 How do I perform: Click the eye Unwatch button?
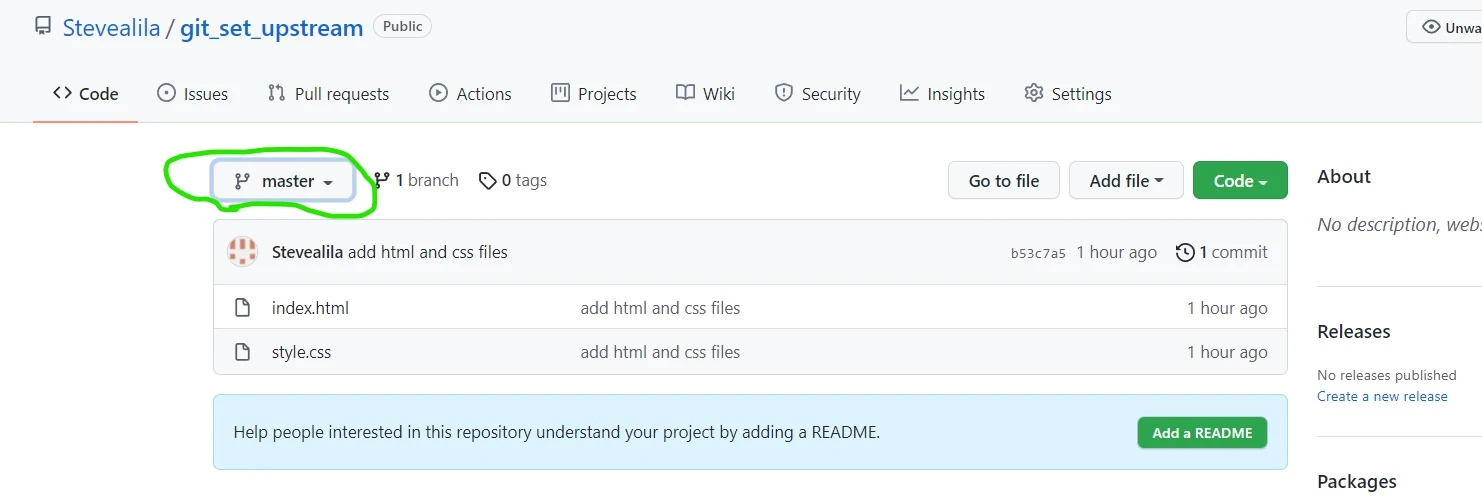click(1444, 27)
